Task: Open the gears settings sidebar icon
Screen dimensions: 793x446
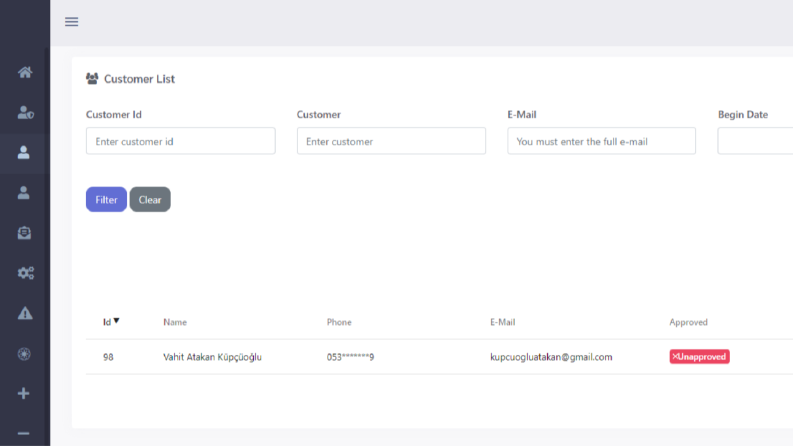Action: tap(26, 273)
